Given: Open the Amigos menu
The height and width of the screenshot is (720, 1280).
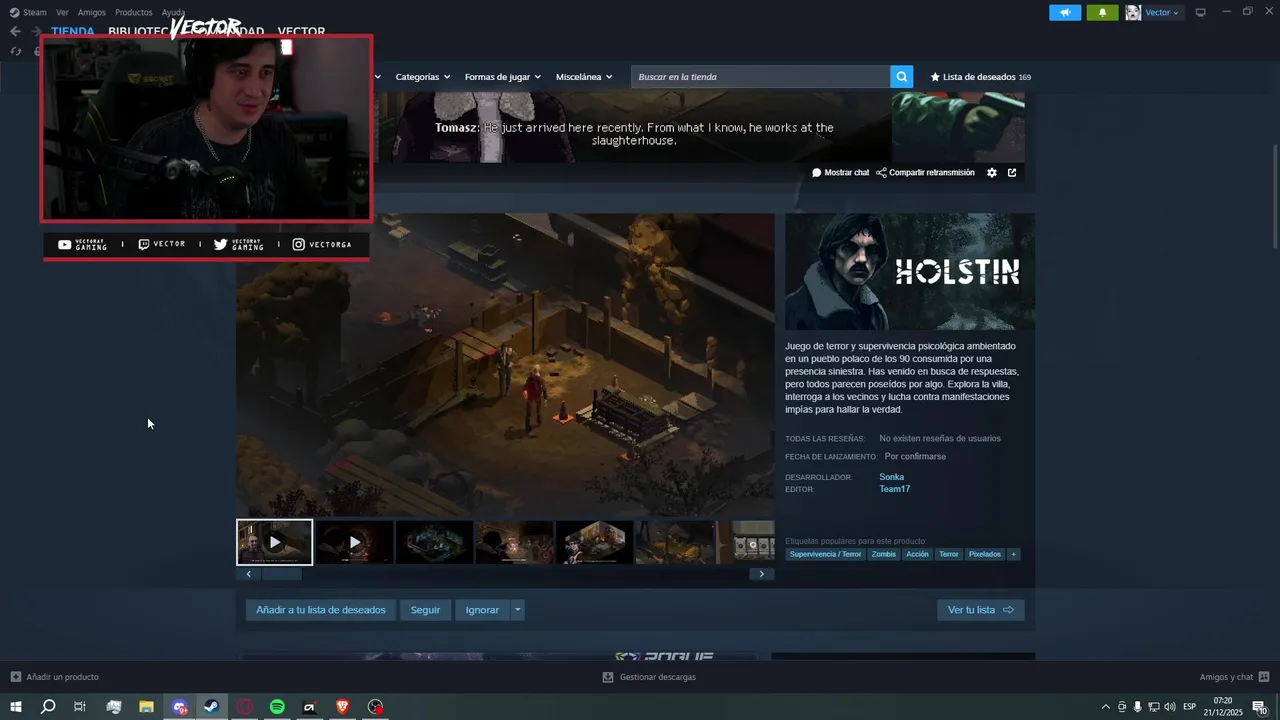Looking at the screenshot, I should (92, 12).
